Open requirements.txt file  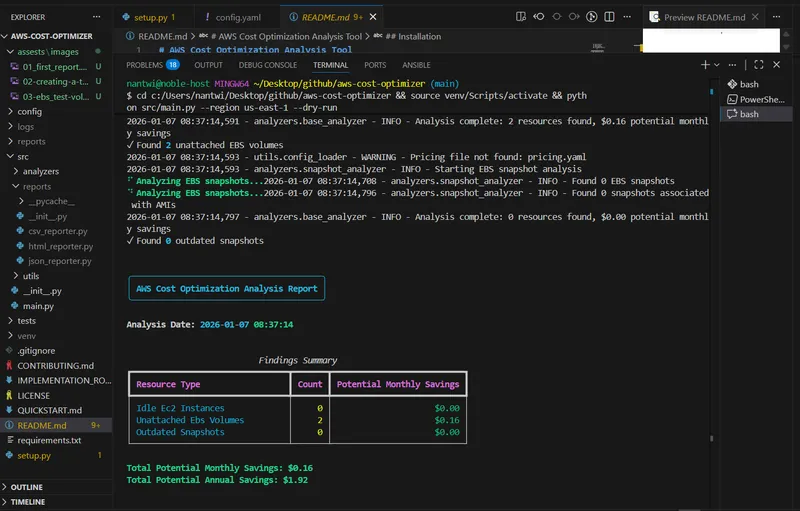pyautogui.click(x=49, y=440)
